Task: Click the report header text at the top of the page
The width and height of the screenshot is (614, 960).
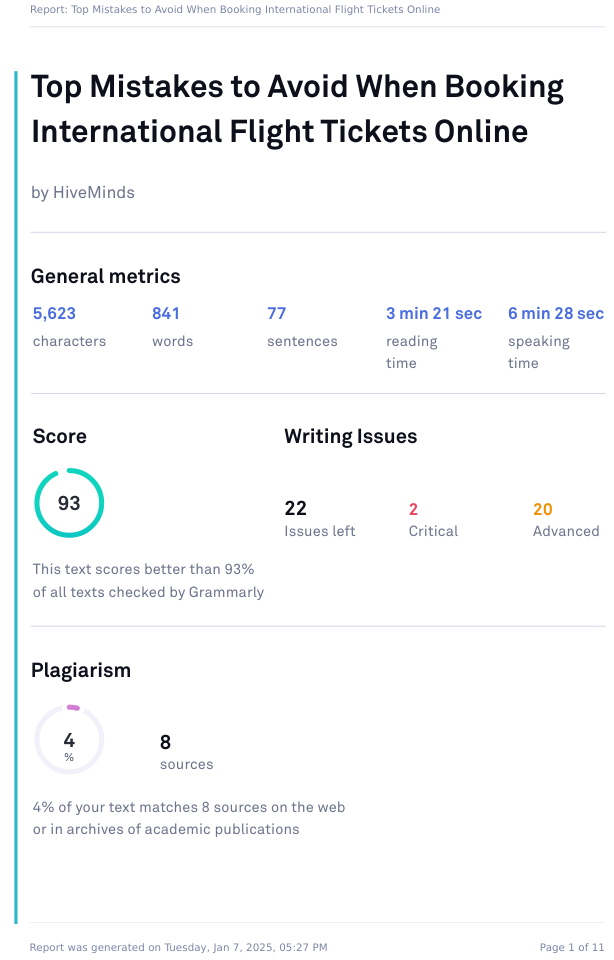Action: pos(235,10)
